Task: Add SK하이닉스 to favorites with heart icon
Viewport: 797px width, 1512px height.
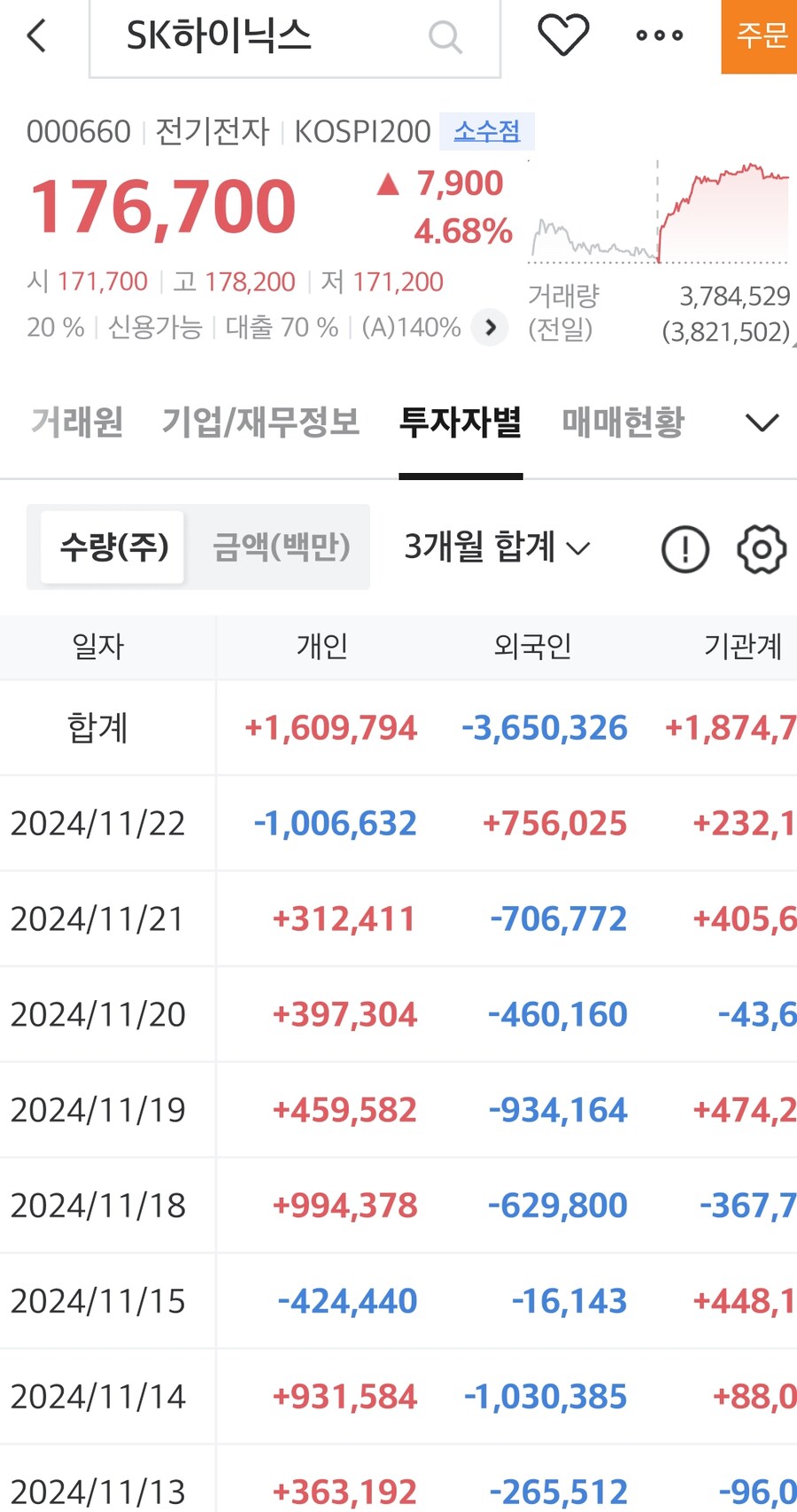Action: click(x=563, y=35)
